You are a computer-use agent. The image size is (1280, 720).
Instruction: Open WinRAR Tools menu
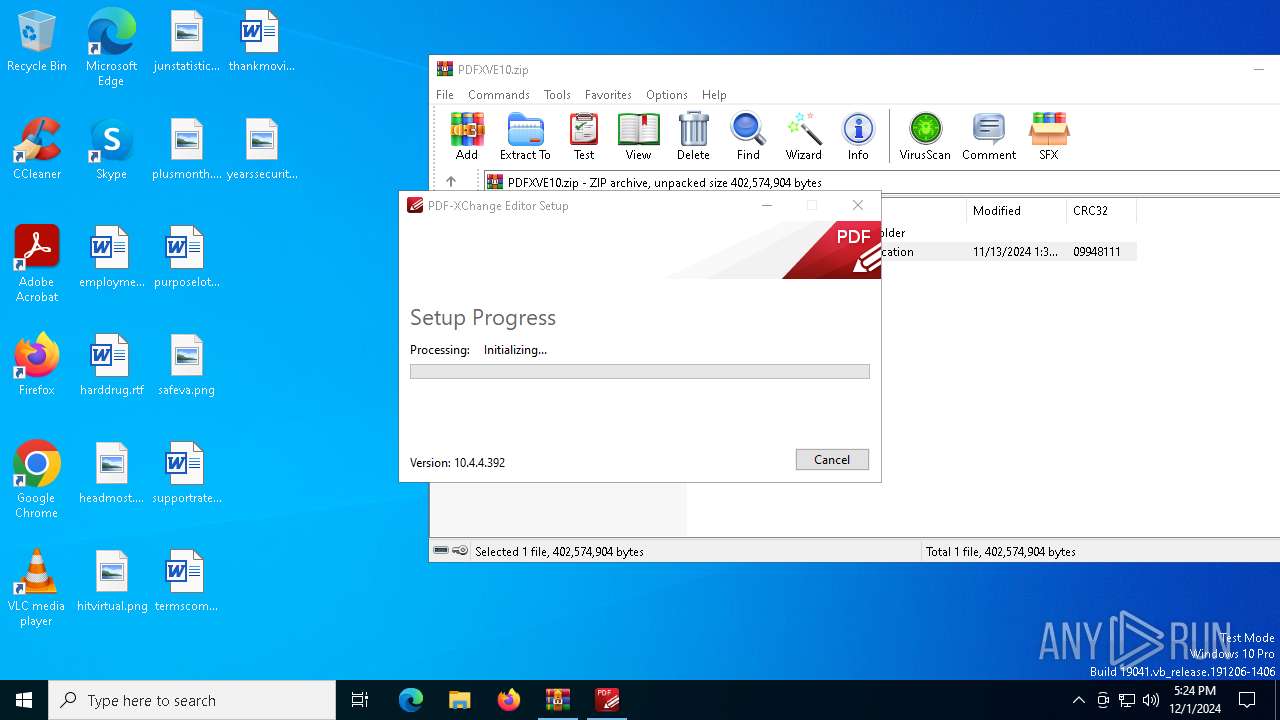(x=557, y=95)
